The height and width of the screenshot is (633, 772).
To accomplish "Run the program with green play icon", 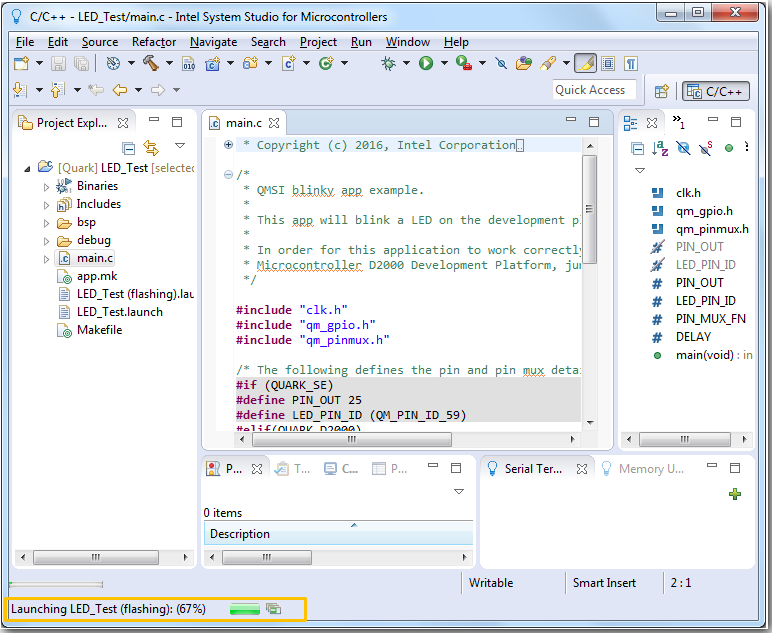I will [426, 63].
